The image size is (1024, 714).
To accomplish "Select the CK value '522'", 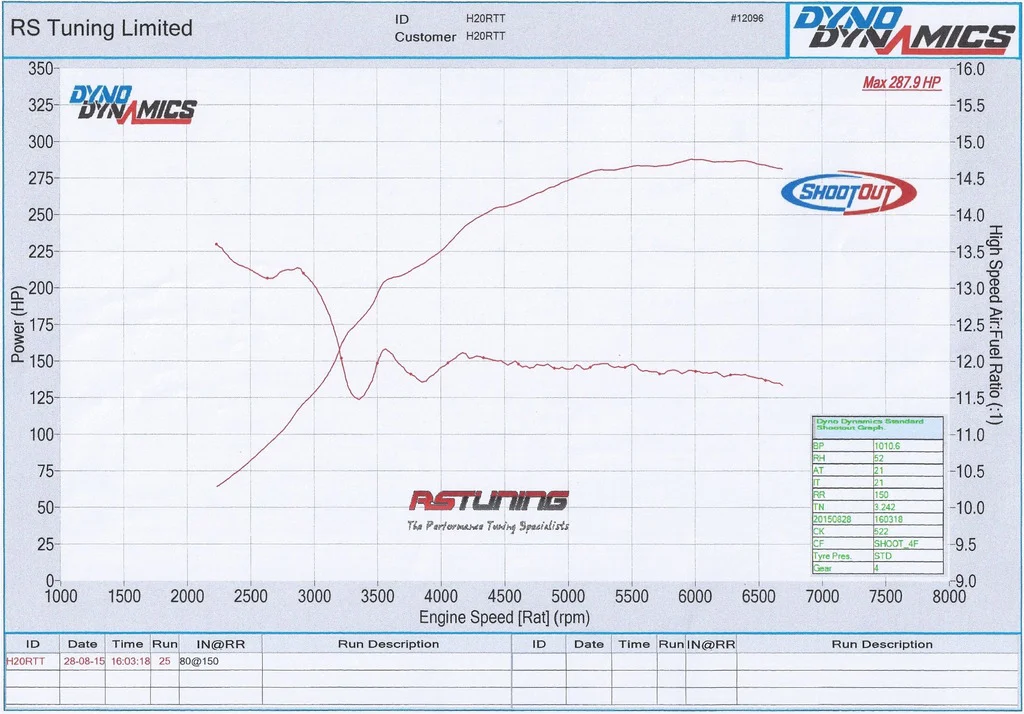I will 881,532.
